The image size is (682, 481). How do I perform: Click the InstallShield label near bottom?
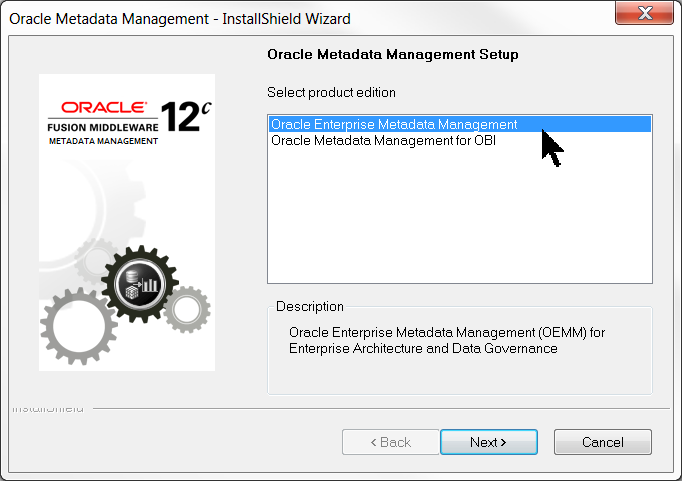pyautogui.click(x=48, y=409)
